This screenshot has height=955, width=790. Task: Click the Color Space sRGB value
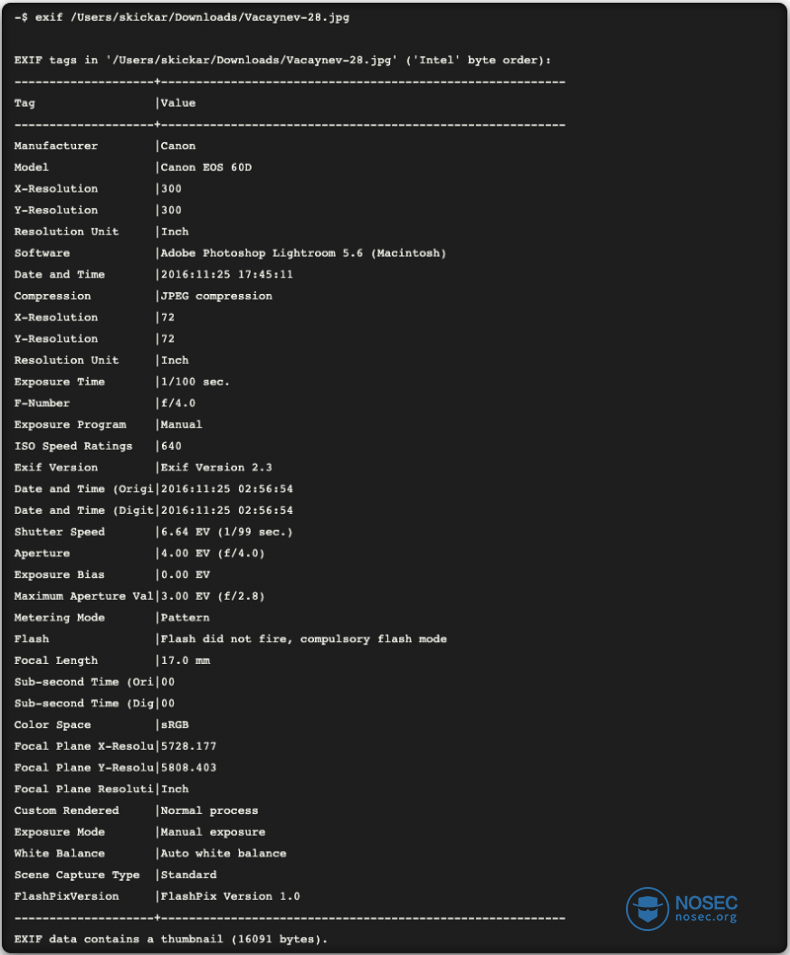click(174, 725)
